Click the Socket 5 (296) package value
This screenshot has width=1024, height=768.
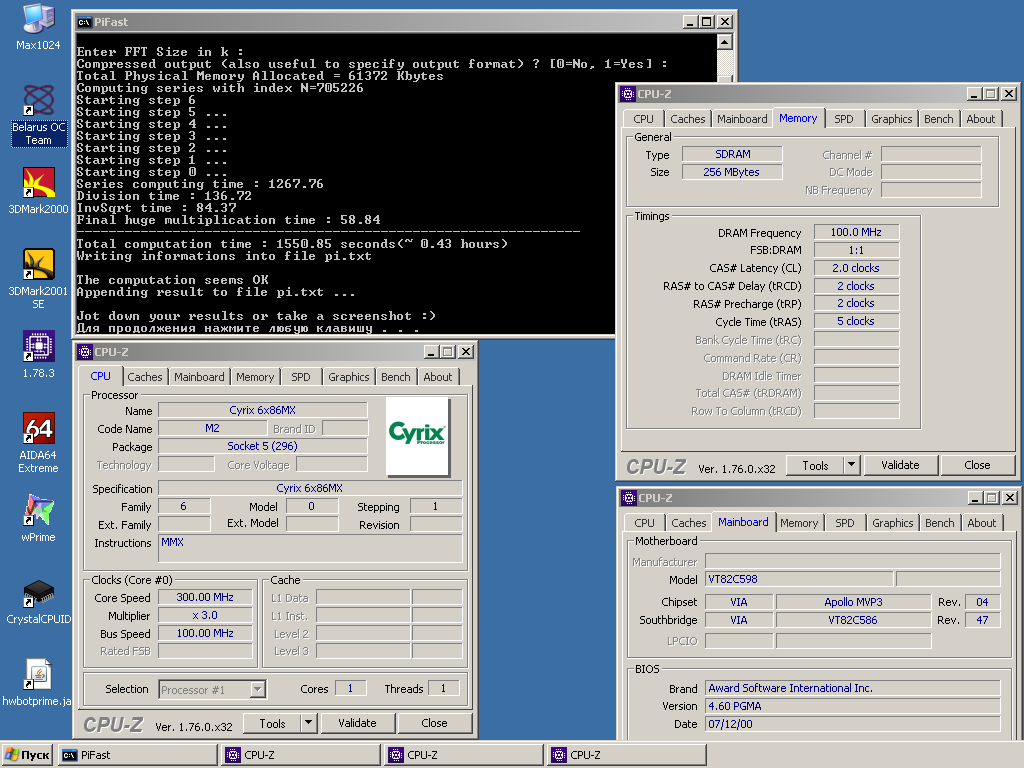coord(263,447)
